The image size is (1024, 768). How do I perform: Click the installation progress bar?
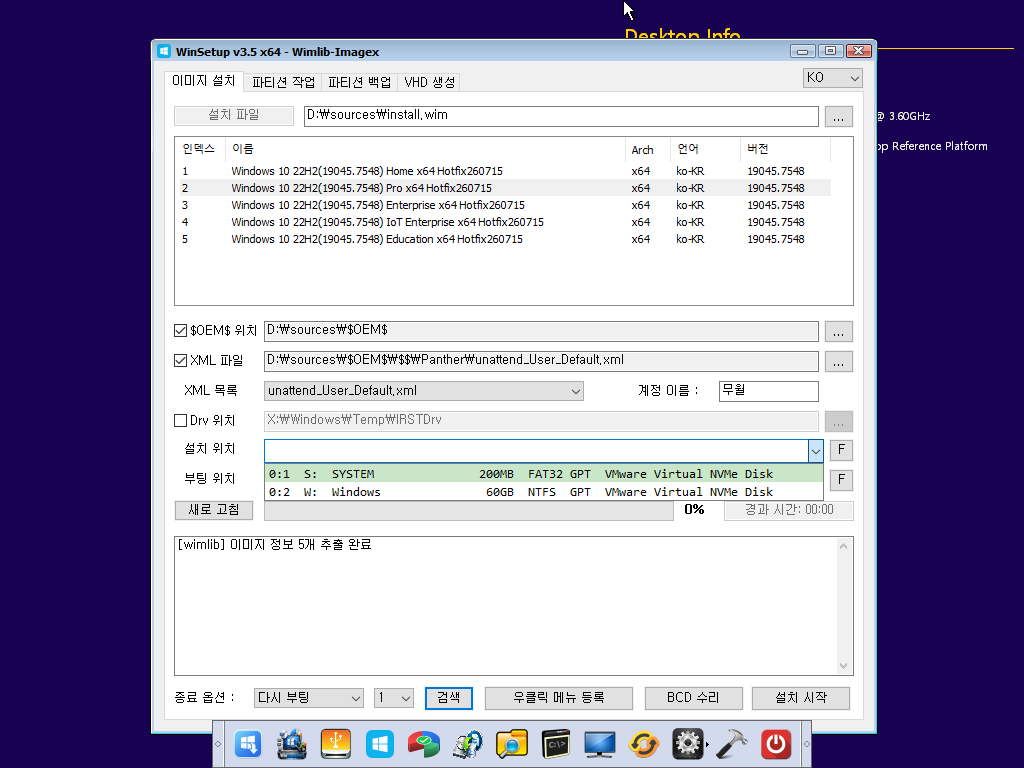(469, 511)
